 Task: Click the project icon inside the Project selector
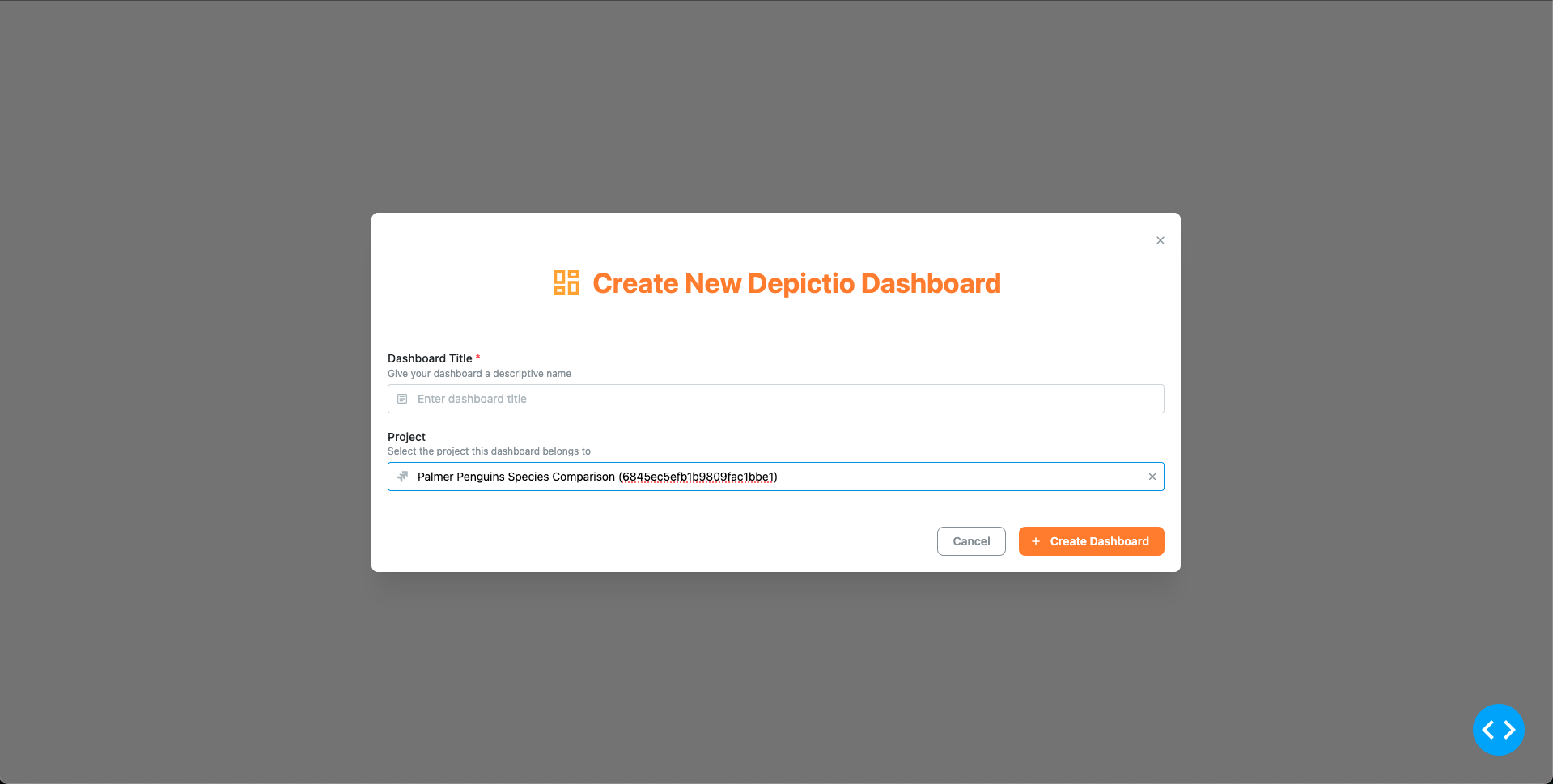click(x=402, y=477)
